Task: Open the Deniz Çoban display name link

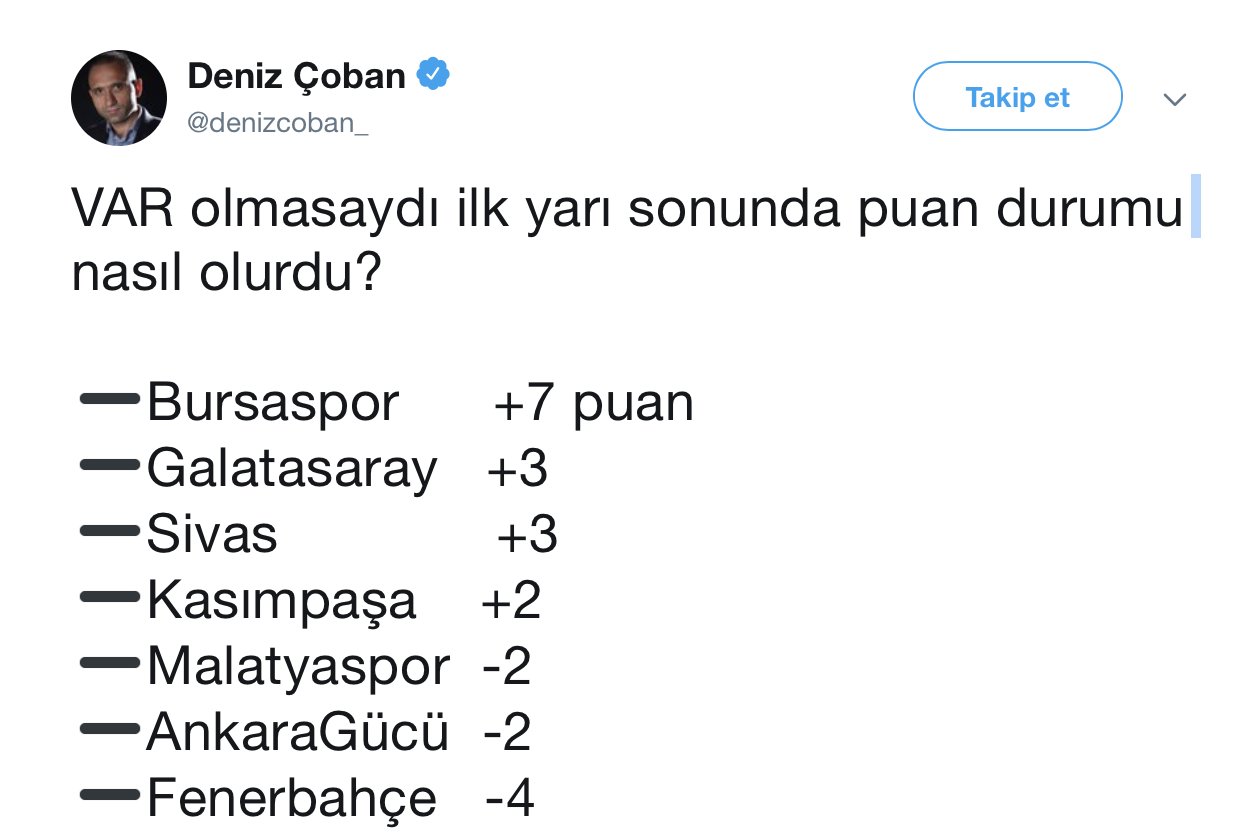Action: click(x=296, y=76)
